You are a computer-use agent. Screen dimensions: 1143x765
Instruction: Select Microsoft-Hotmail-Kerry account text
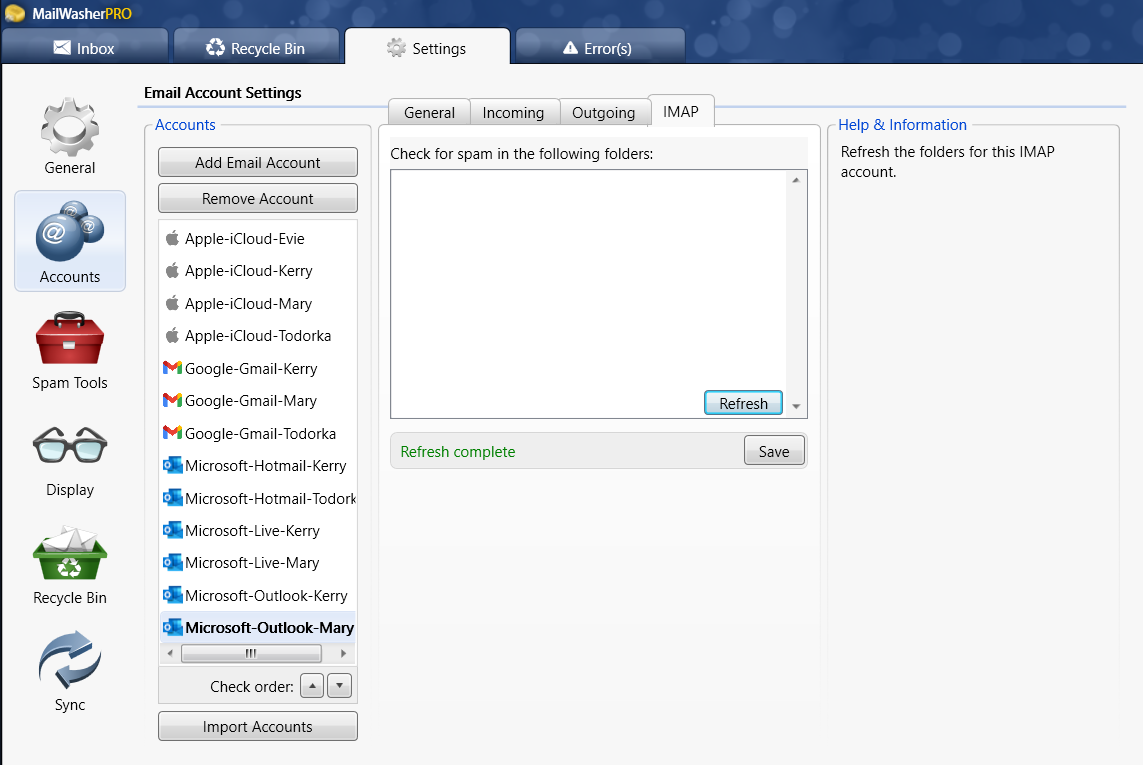[x=265, y=465]
